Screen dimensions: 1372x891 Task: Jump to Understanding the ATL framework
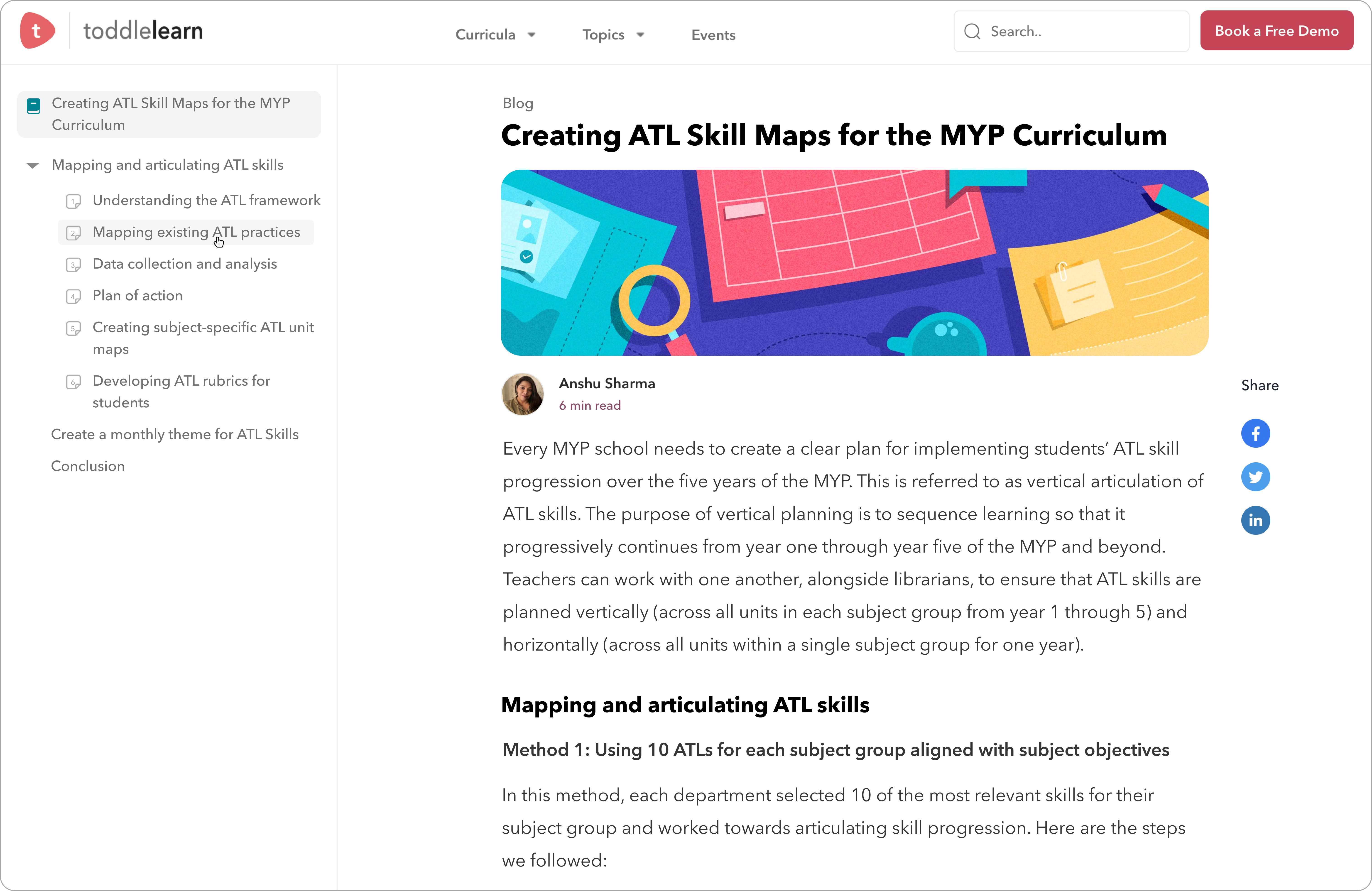[x=206, y=200]
